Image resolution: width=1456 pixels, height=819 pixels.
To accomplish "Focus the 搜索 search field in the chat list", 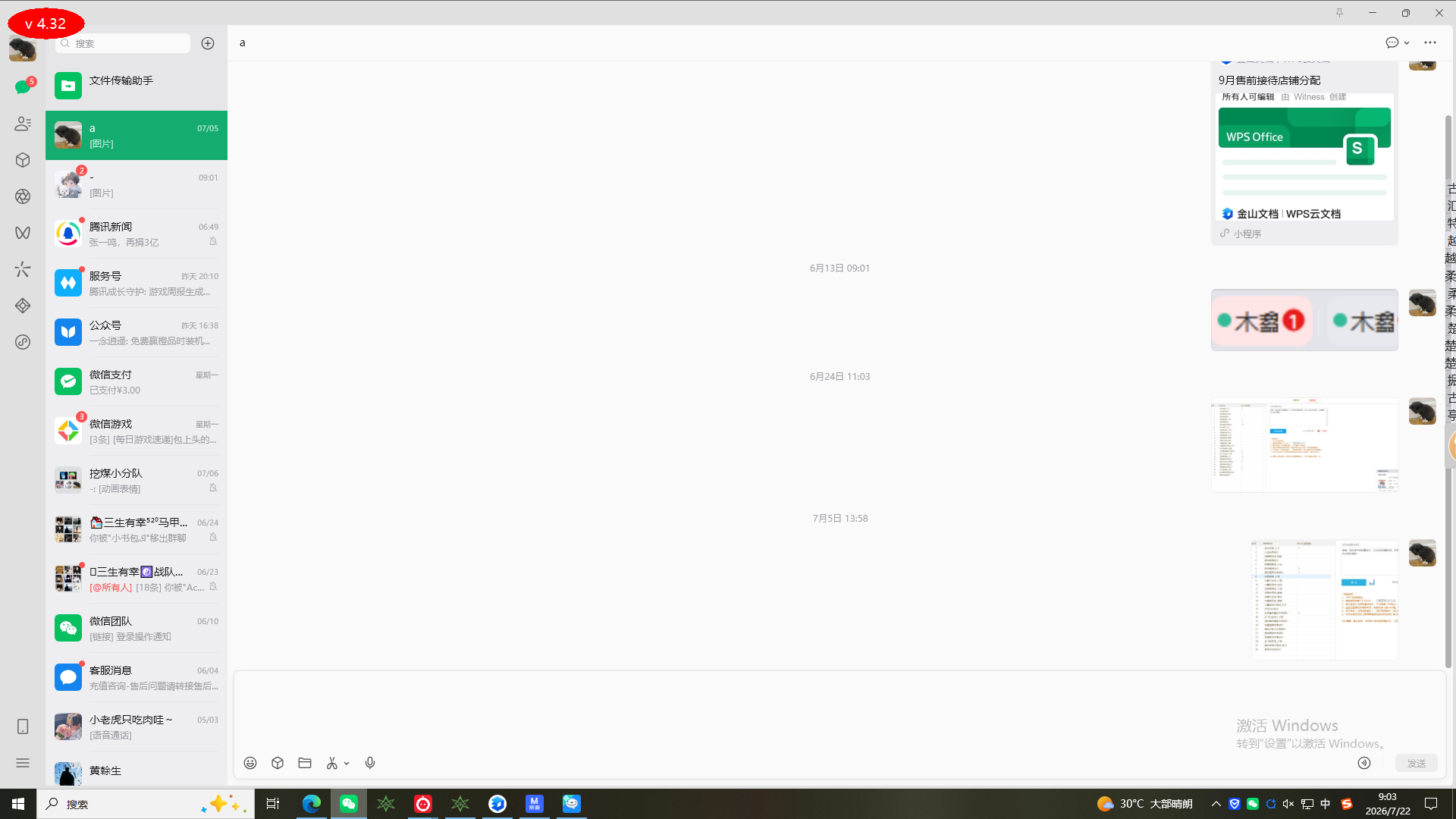I will (x=123, y=43).
